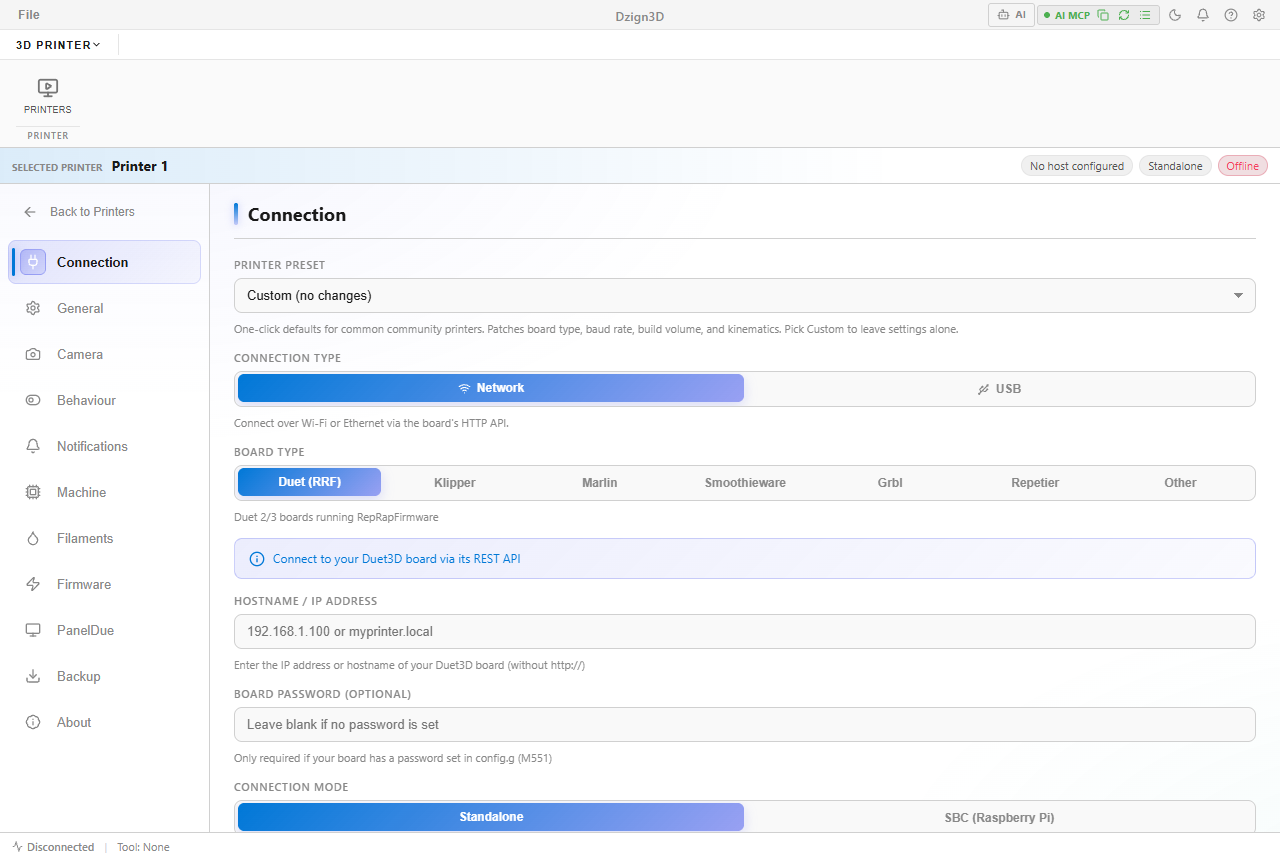1280x860 pixels.
Task: Choose Grbl board type
Action: tap(890, 482)
